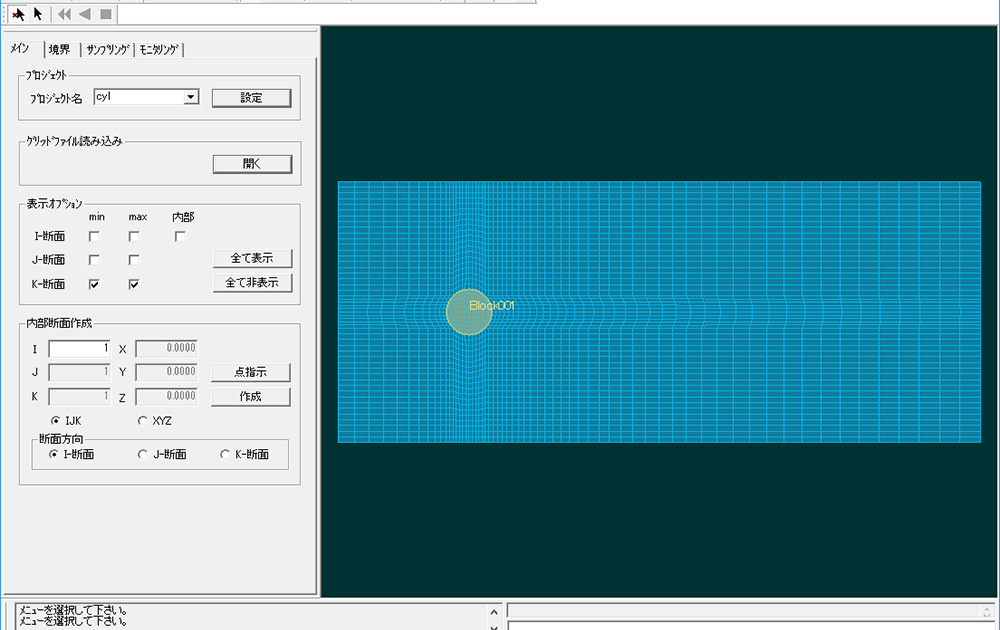Click the K index field
This screenshot has height=630, width=1000.
(79, 397)
